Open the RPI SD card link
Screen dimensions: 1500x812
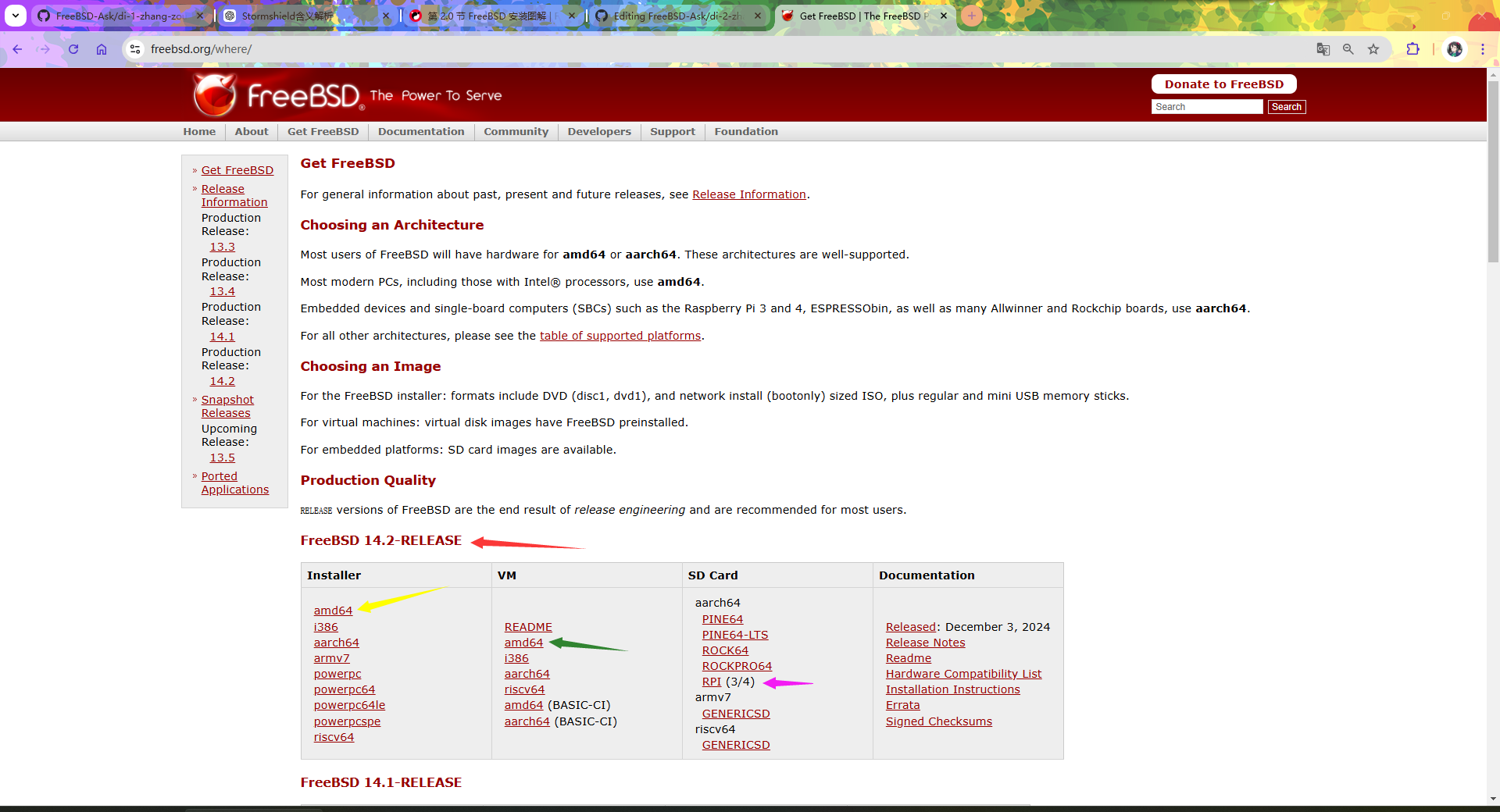[712, 682]
